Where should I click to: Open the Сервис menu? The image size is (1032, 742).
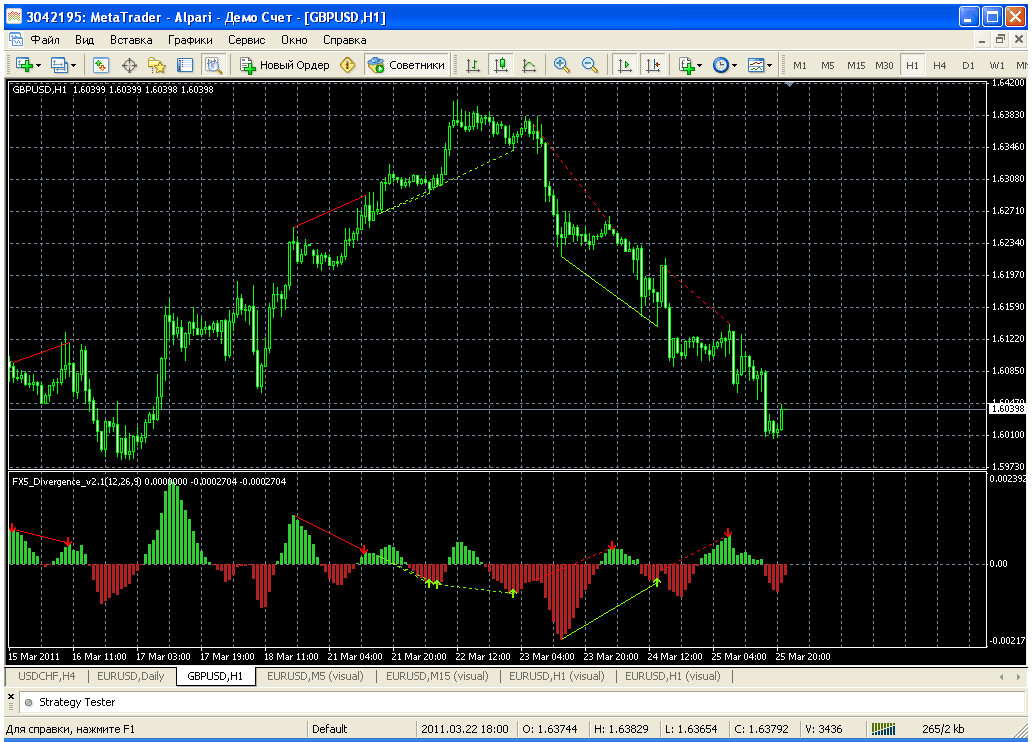[x=247, y=40]
